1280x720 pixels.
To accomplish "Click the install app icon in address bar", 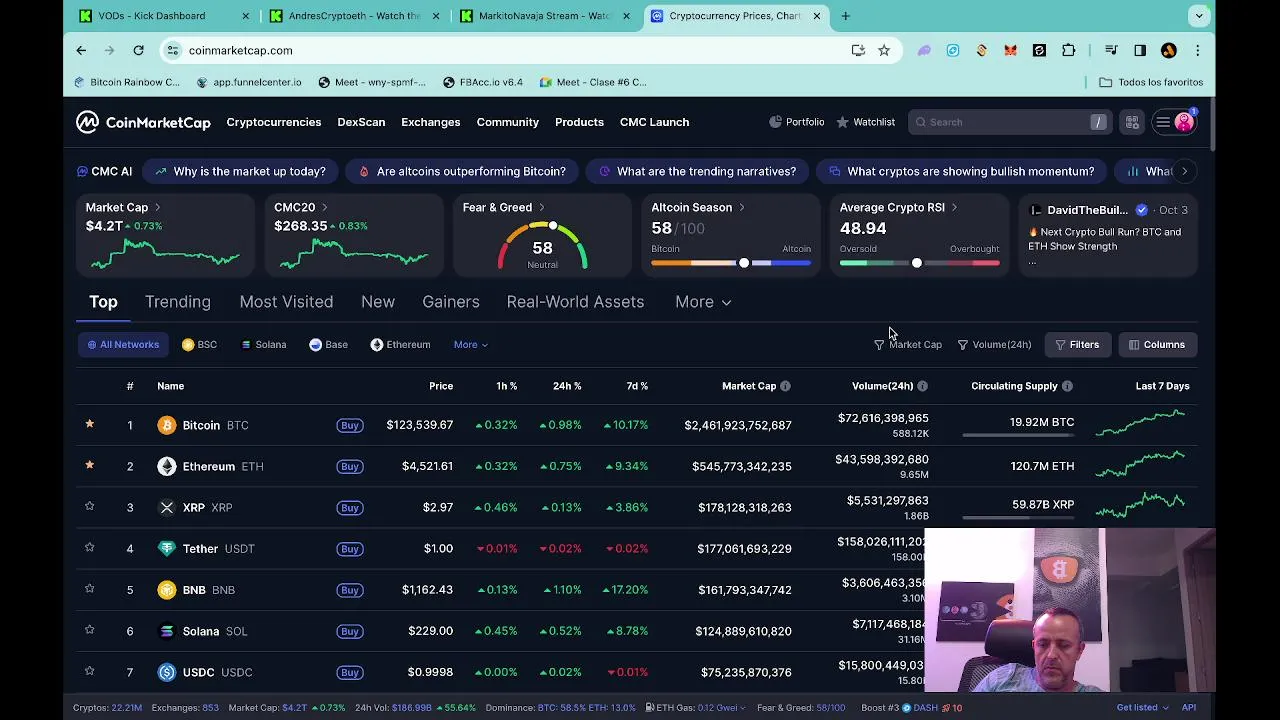I will [858, 50].
